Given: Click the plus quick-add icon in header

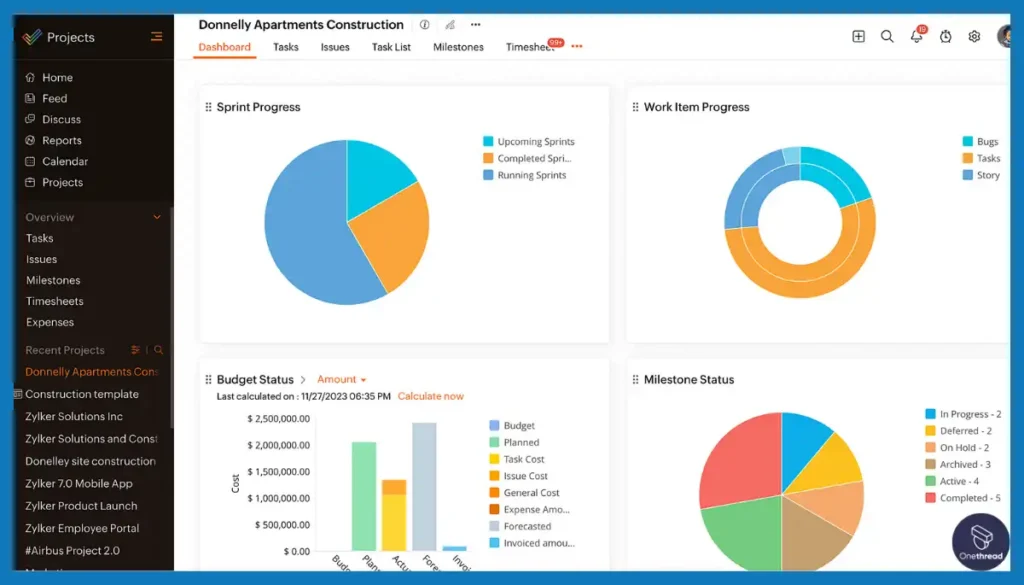Looking at the screenshot, I should point(858,37).
